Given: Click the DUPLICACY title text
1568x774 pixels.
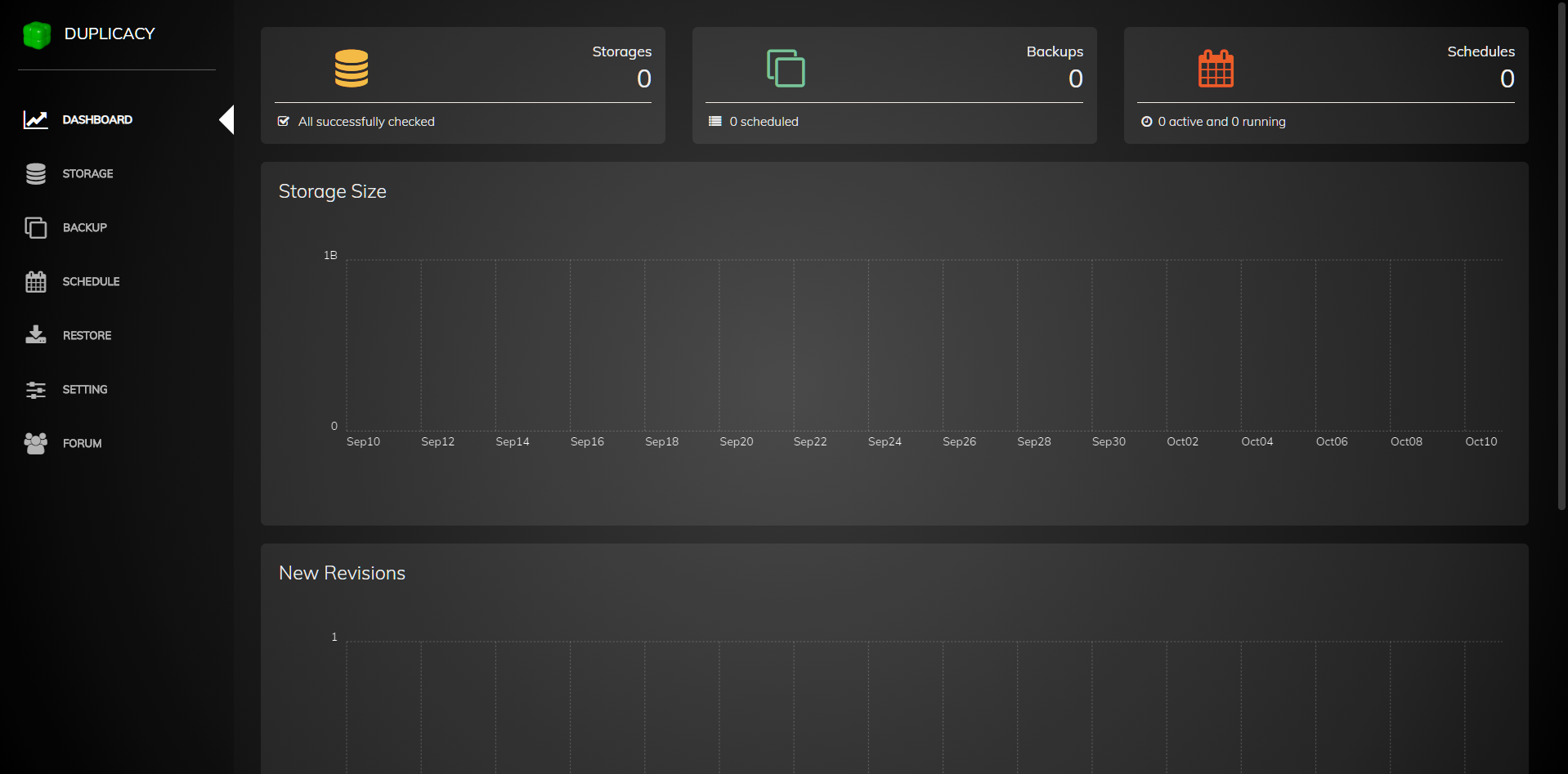Looking at the screenshot, I should (x=110, y=34).
